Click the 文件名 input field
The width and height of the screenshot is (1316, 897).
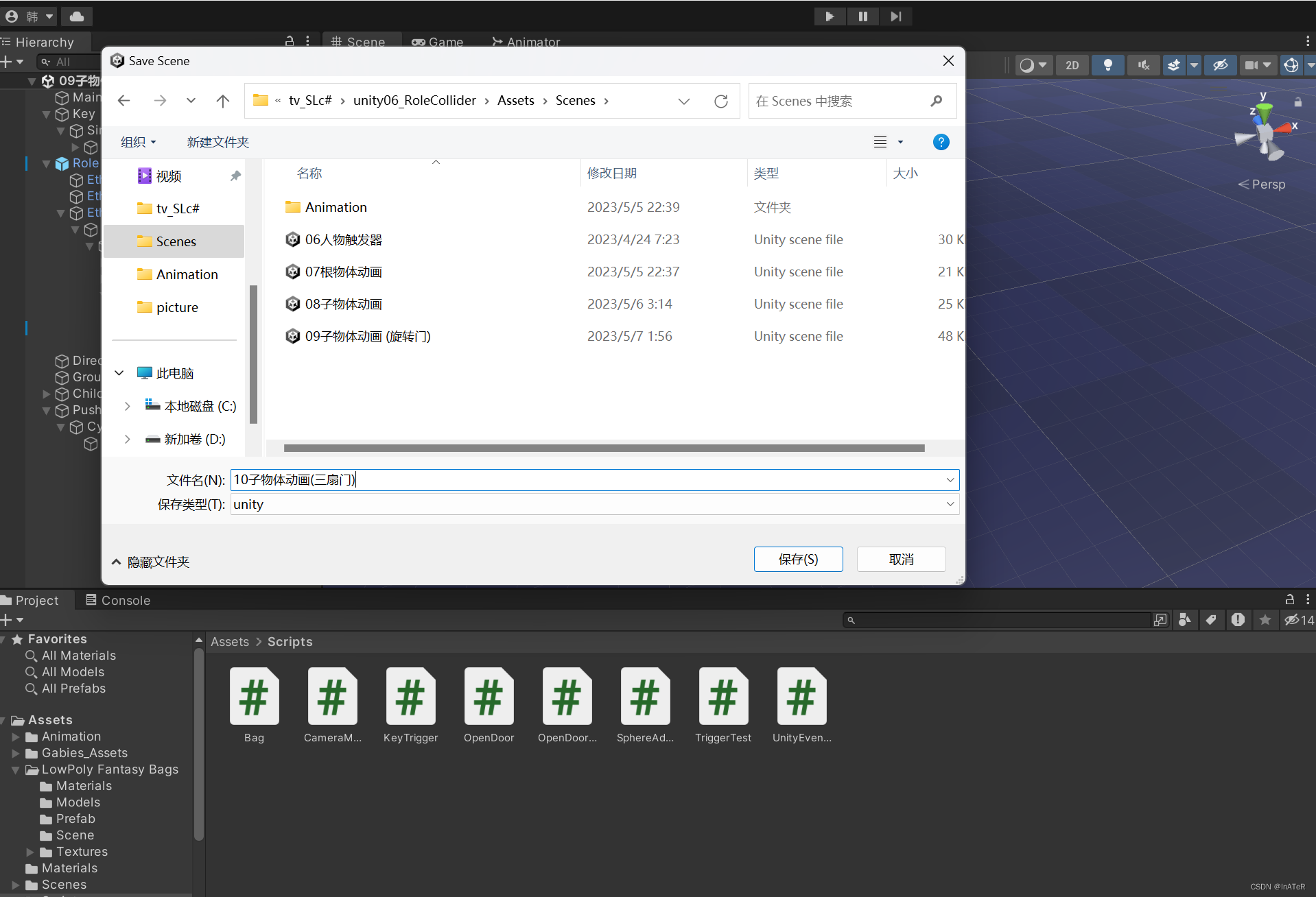549,479
